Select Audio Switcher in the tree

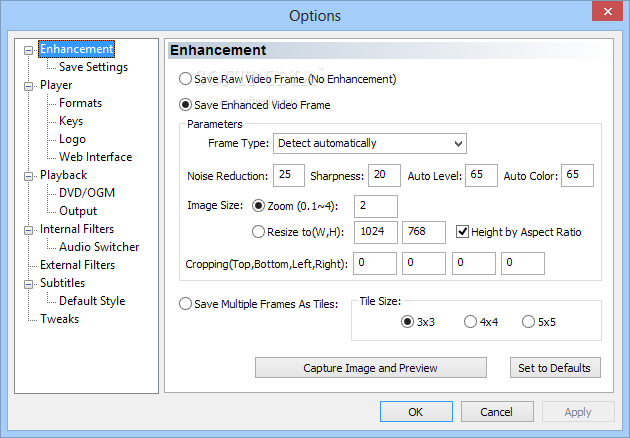click(x=99, y=247)
